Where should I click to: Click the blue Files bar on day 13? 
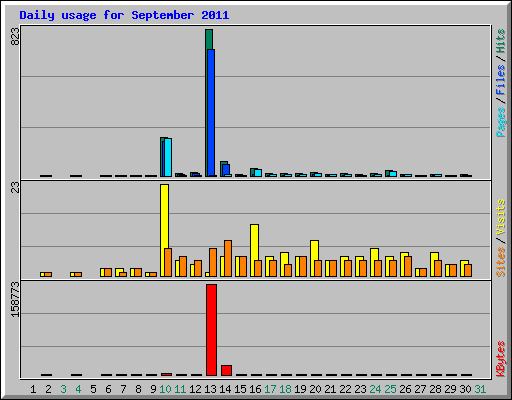tap(211, 113)
